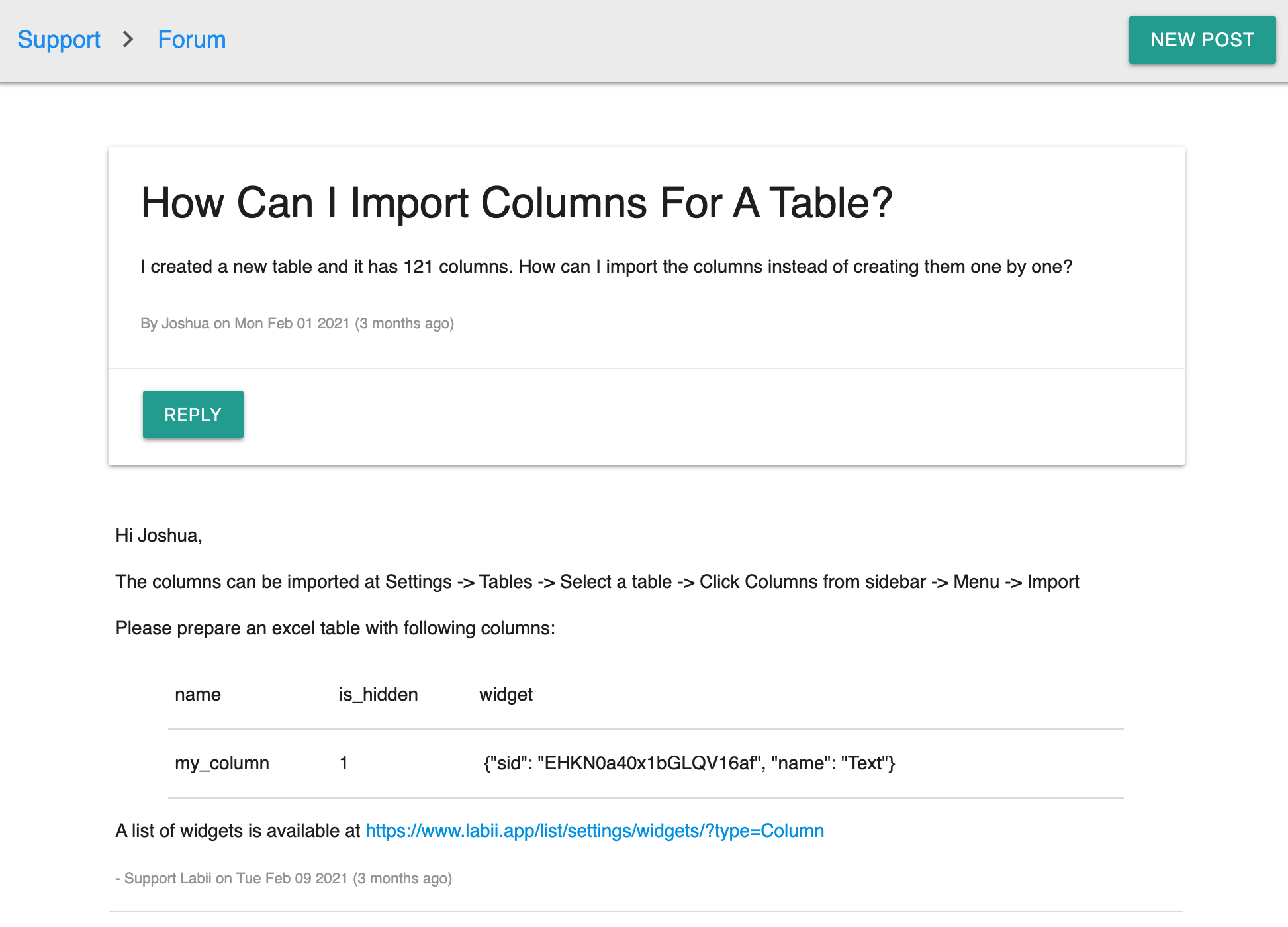Click the is_hidden value 1 cell
The height and width of the screenshot is (927, 1288).
click(x=344, y=763)
